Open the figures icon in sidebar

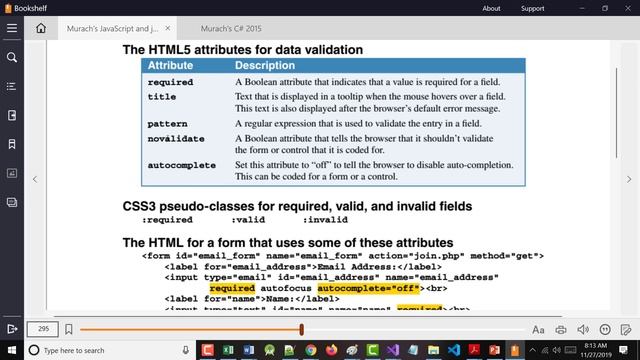tap(12, 173)
